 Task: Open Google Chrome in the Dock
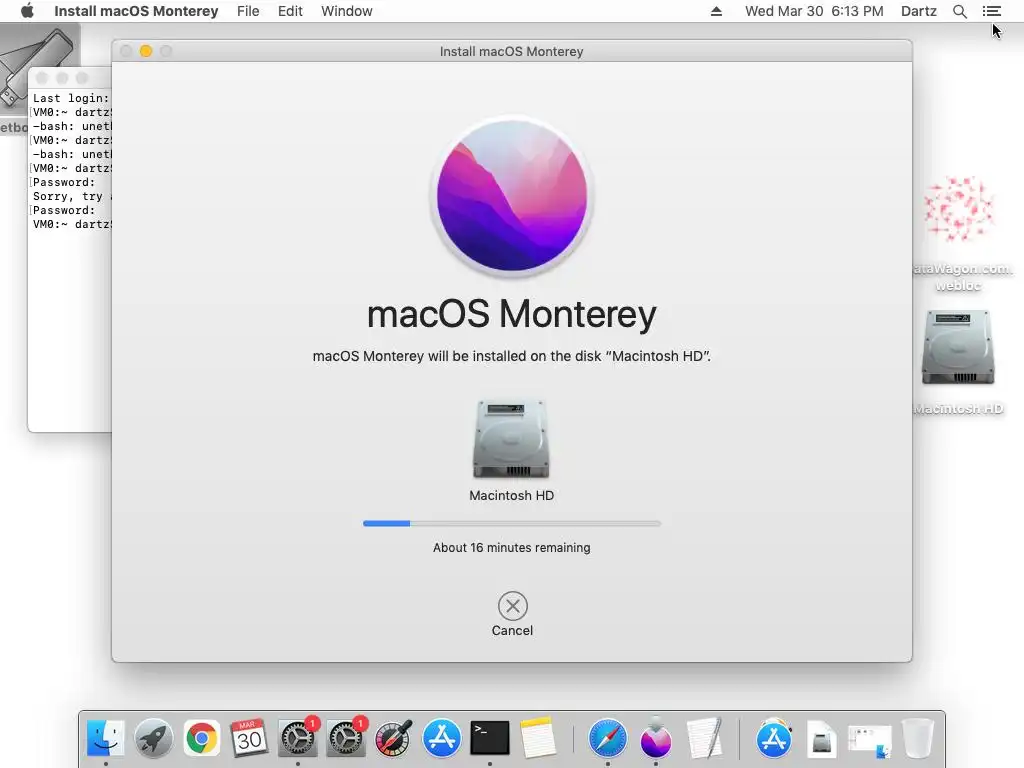201,739
